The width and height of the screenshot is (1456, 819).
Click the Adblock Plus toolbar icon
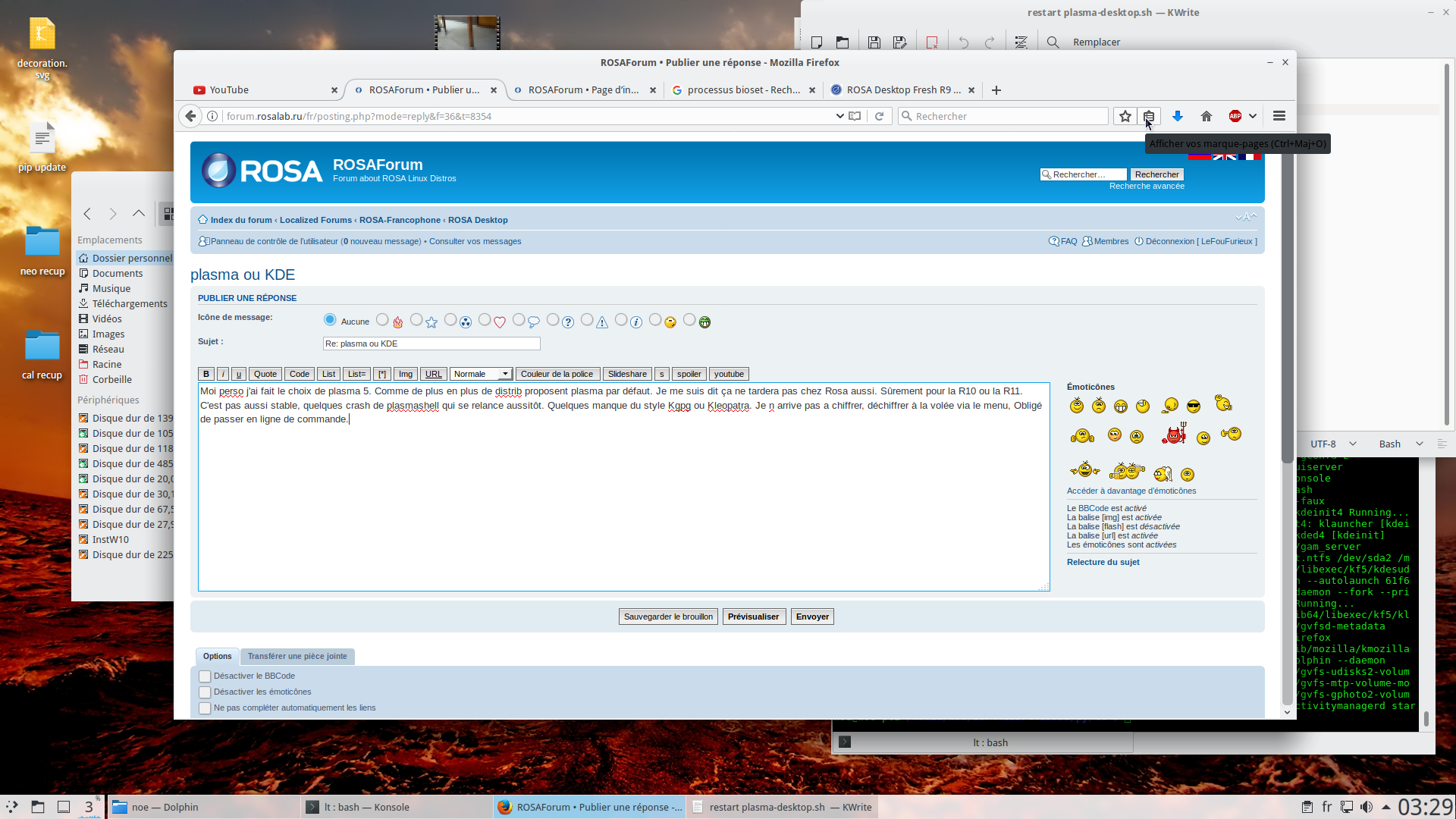[x=1235, y=116]
